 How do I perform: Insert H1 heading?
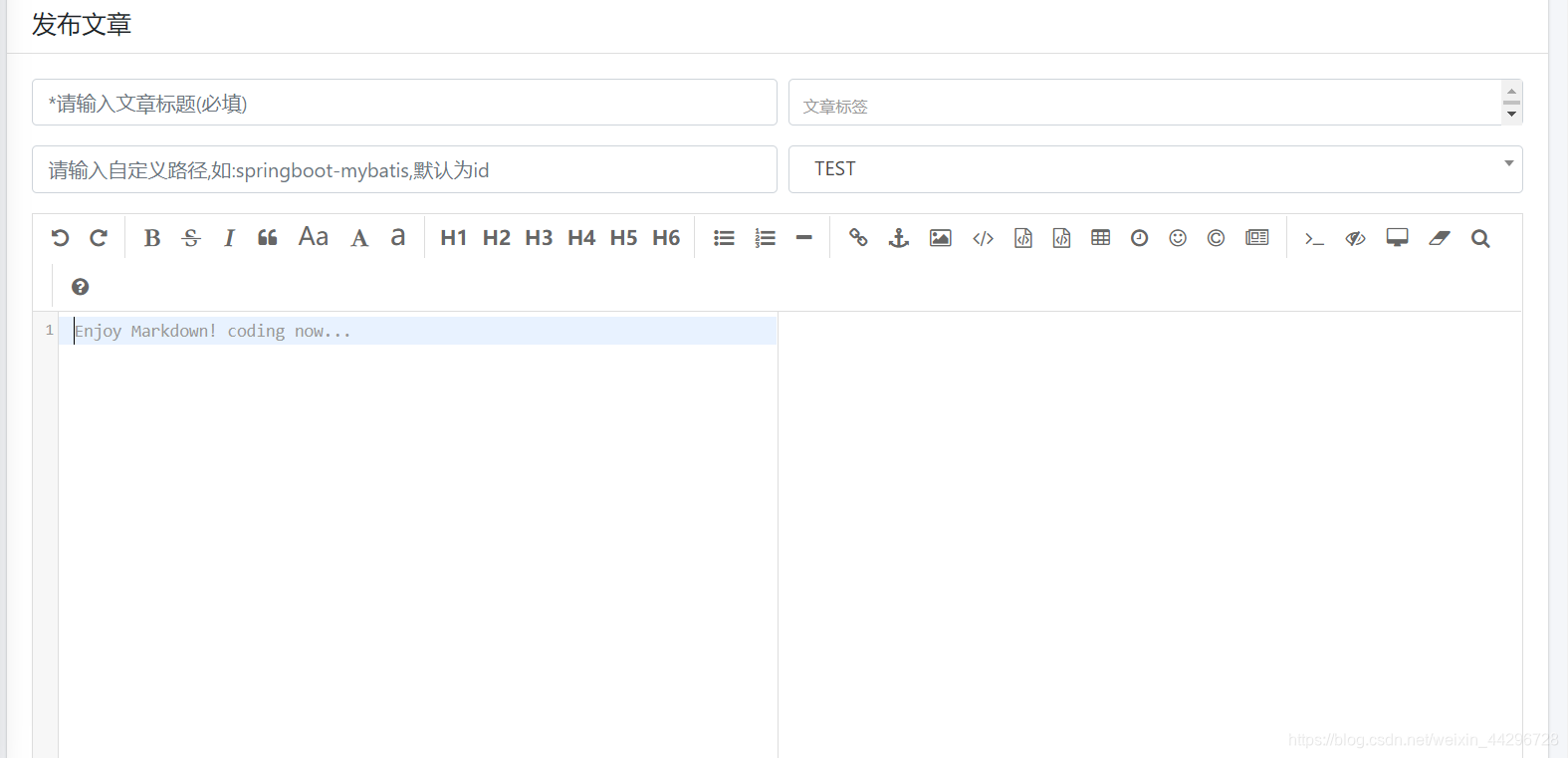coord(453,238)
